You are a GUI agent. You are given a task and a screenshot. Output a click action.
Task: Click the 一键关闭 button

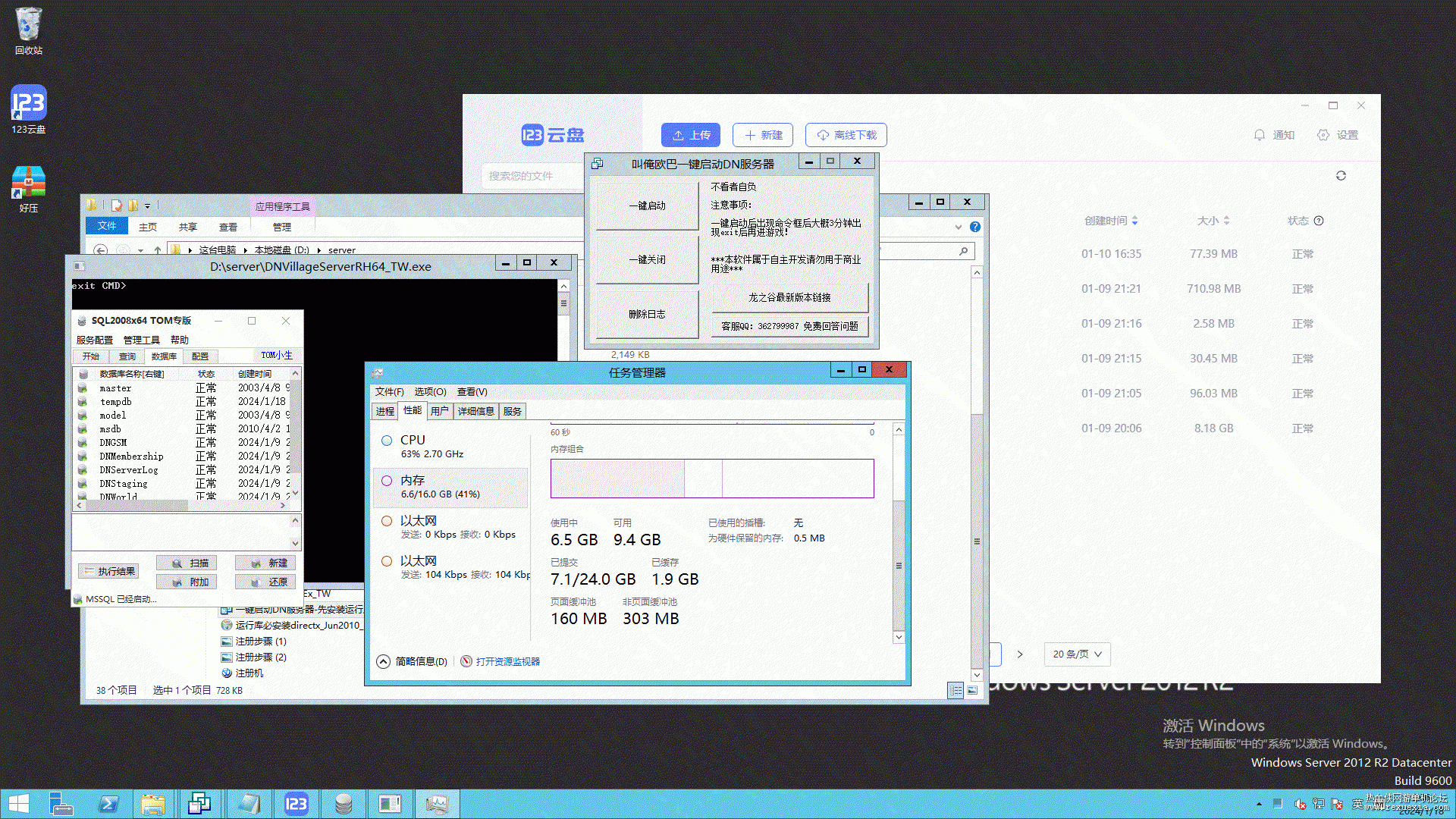click(x=647, y=259)
